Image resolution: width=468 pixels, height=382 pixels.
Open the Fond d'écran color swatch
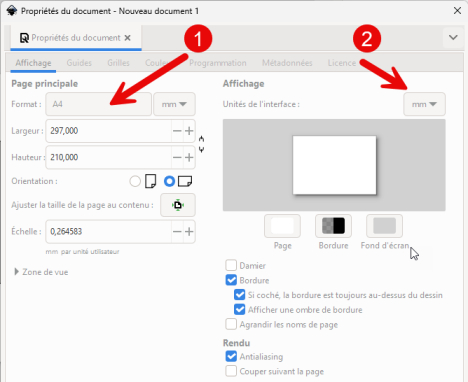pos(384,226)
